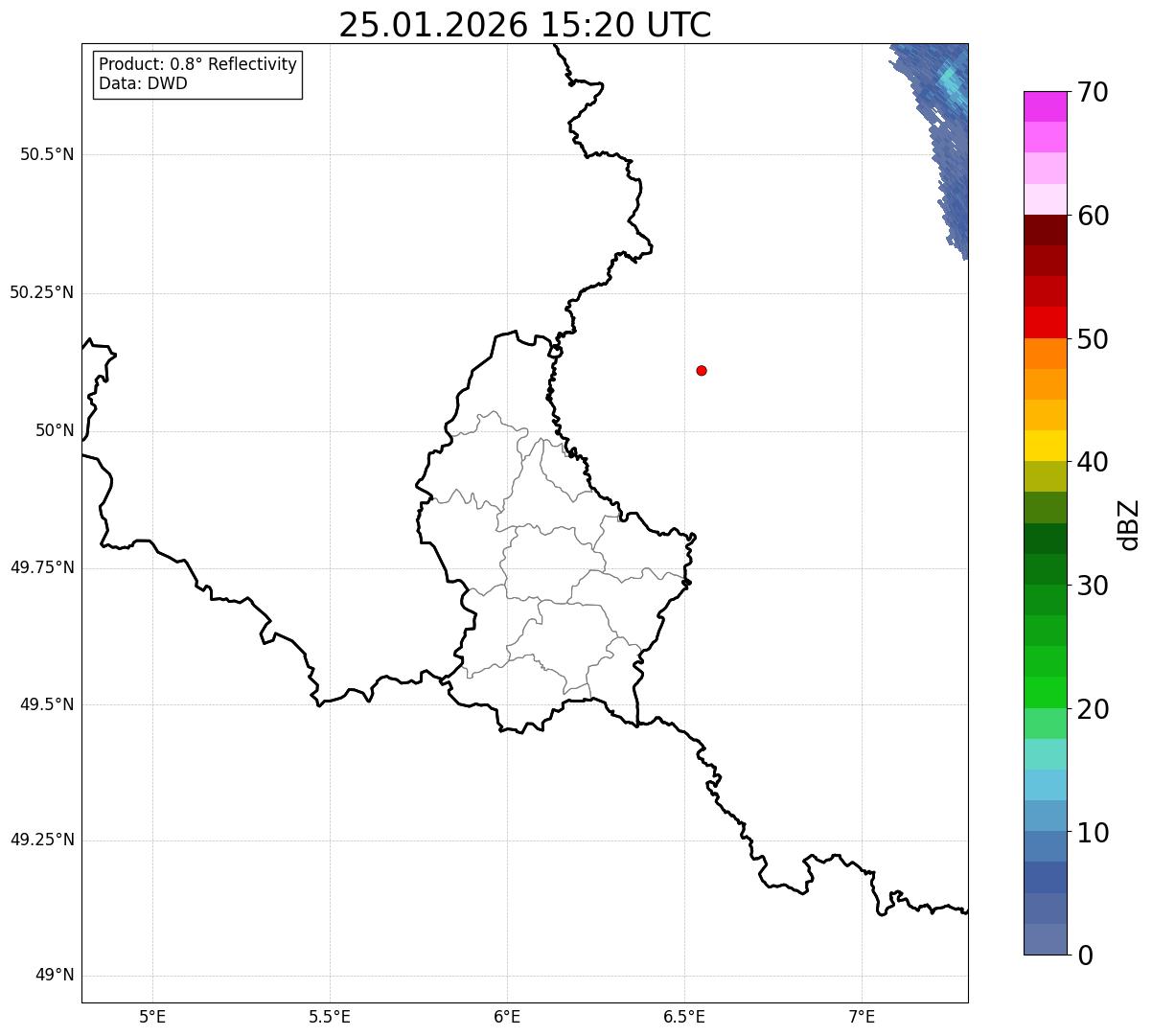Click the colorbar tick label 70
Viewport: 1152px width, 1036px height.
1093,93
